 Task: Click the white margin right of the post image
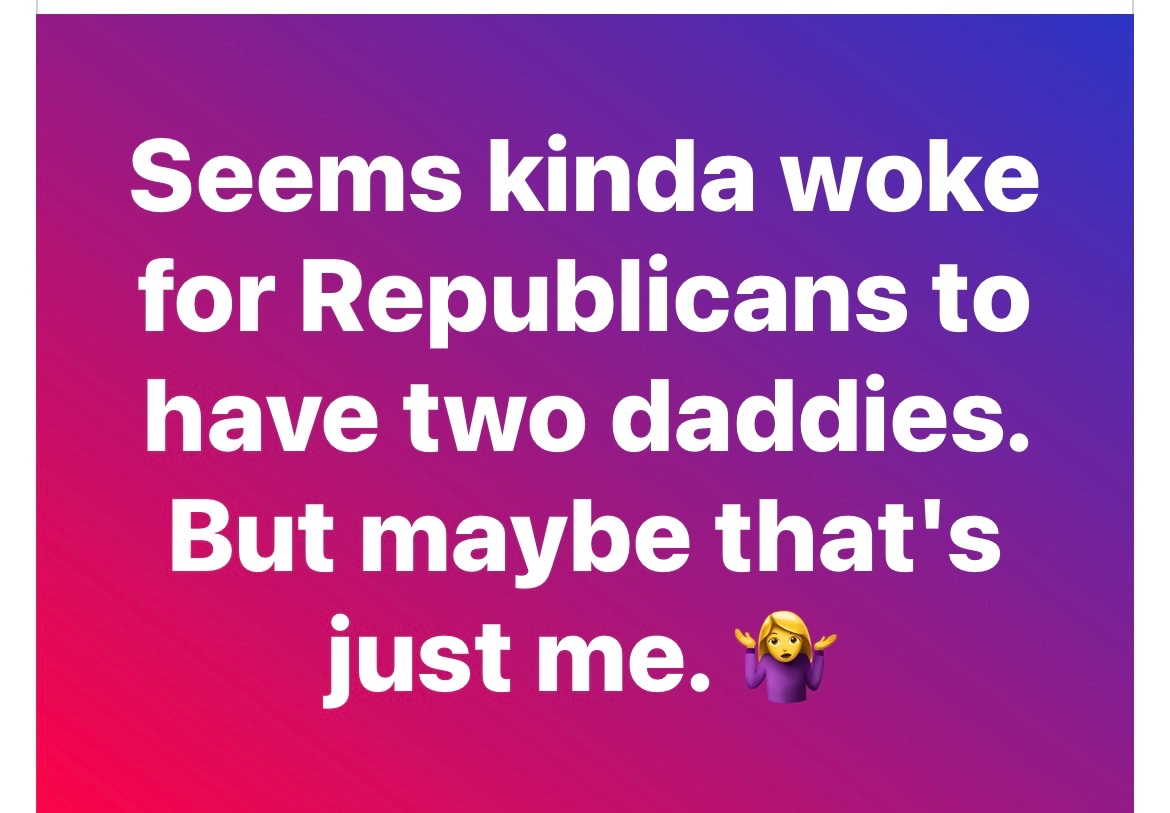[x=1152, y=406]
